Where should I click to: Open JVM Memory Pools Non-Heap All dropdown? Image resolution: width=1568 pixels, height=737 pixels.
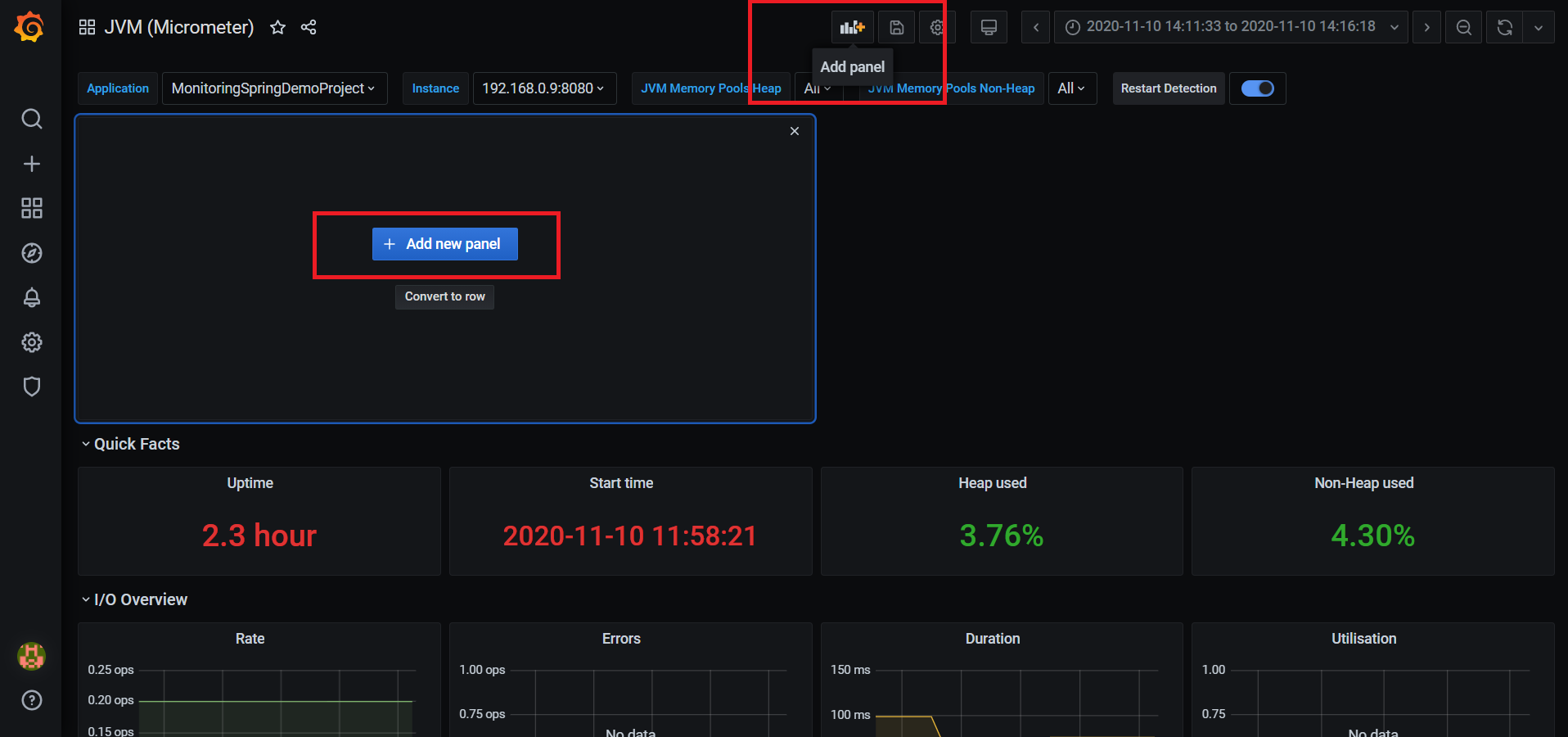(1071, 88)
